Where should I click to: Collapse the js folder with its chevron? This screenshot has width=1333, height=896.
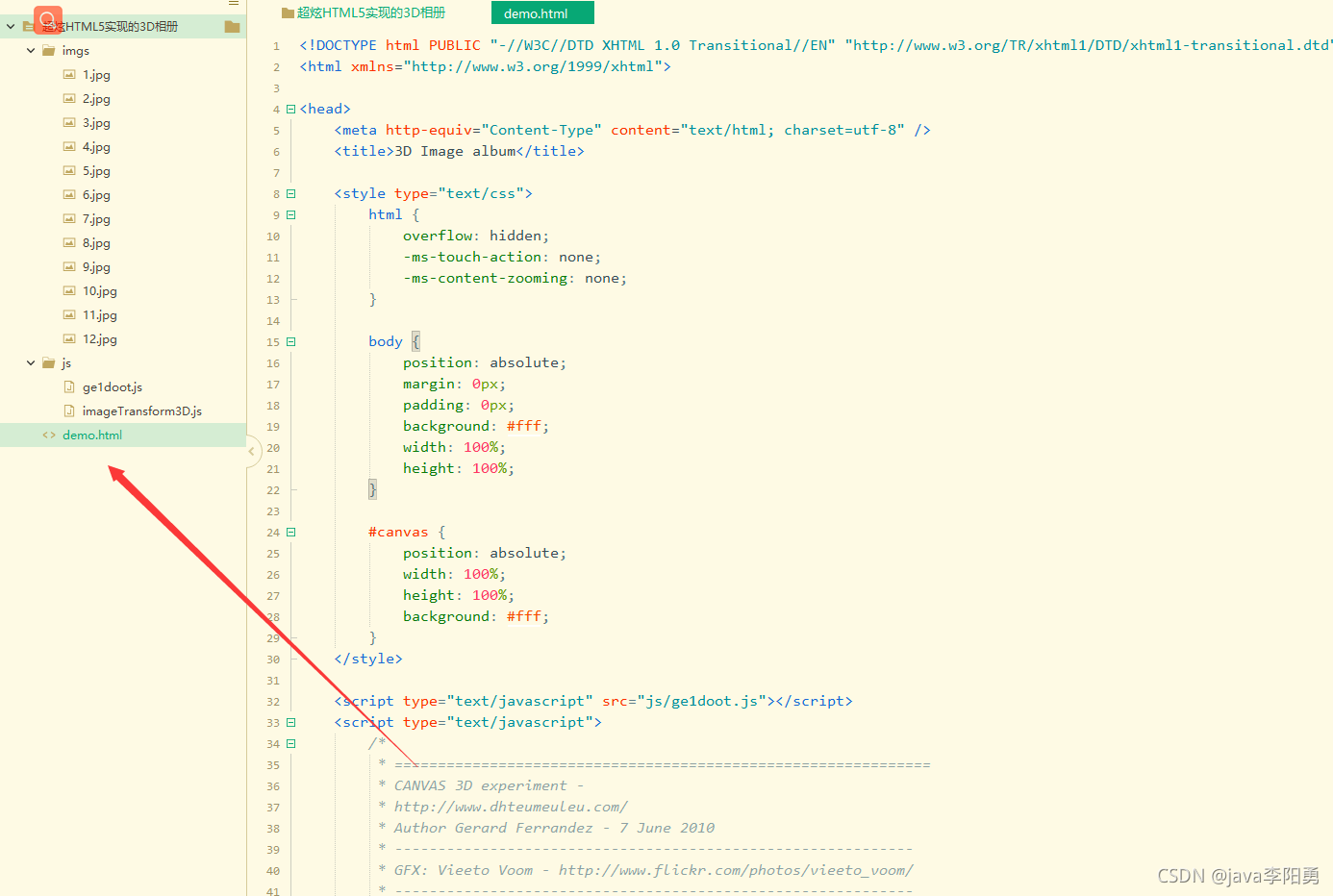tap(31, 362)
